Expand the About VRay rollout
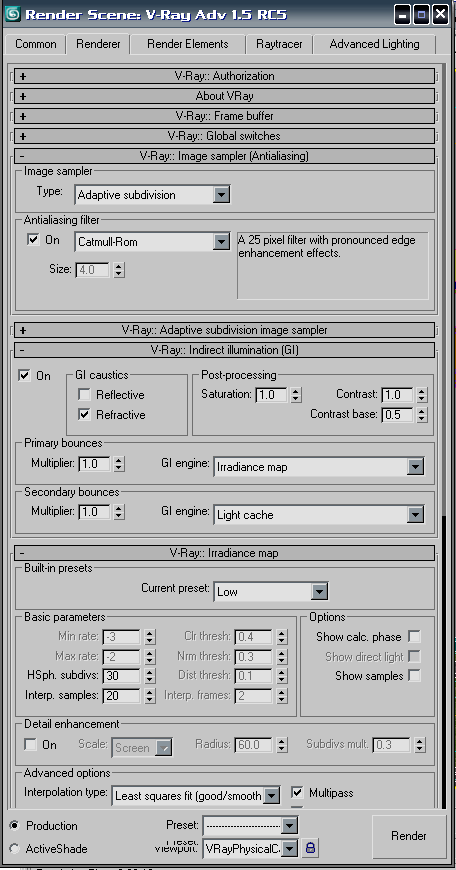This screenshot has width=456, height=870. point(224,96)
